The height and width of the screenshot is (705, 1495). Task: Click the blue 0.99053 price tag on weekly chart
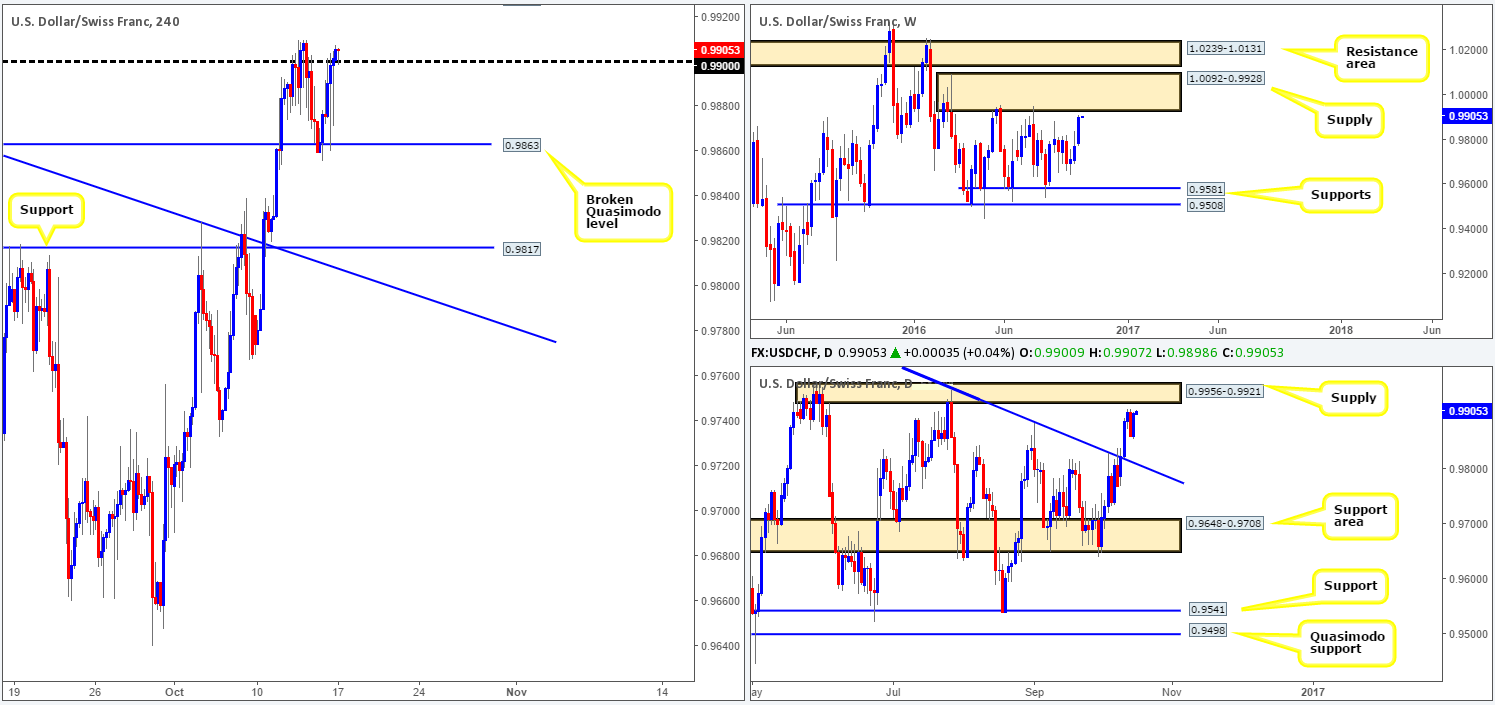click(x=1467, y=116)
